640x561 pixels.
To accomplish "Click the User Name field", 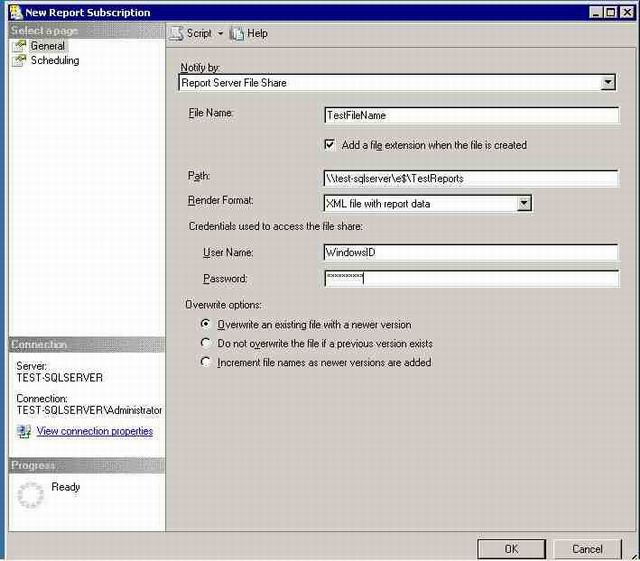I will 471,253.
